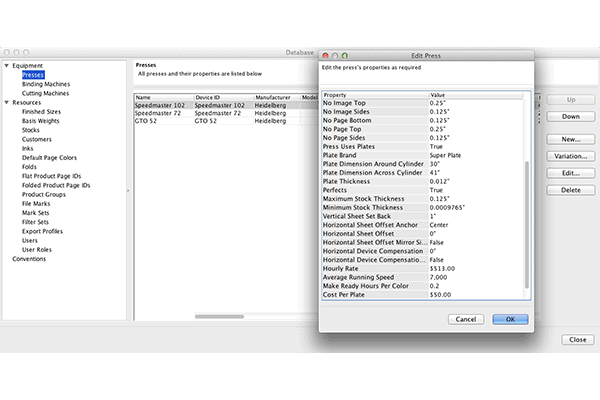
Task: Click the Delete button
Action: [x=571, y=190]
